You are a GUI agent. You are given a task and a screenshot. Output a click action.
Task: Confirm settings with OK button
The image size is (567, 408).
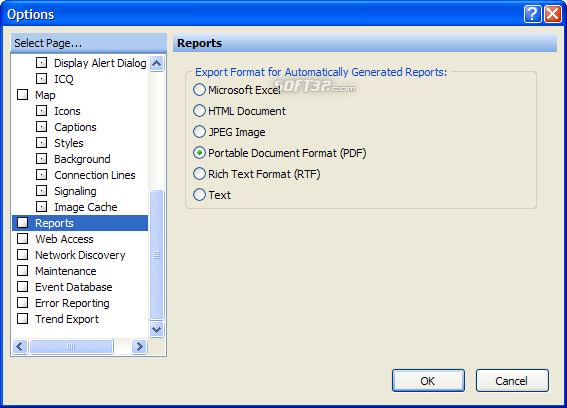tap(428, 381)
